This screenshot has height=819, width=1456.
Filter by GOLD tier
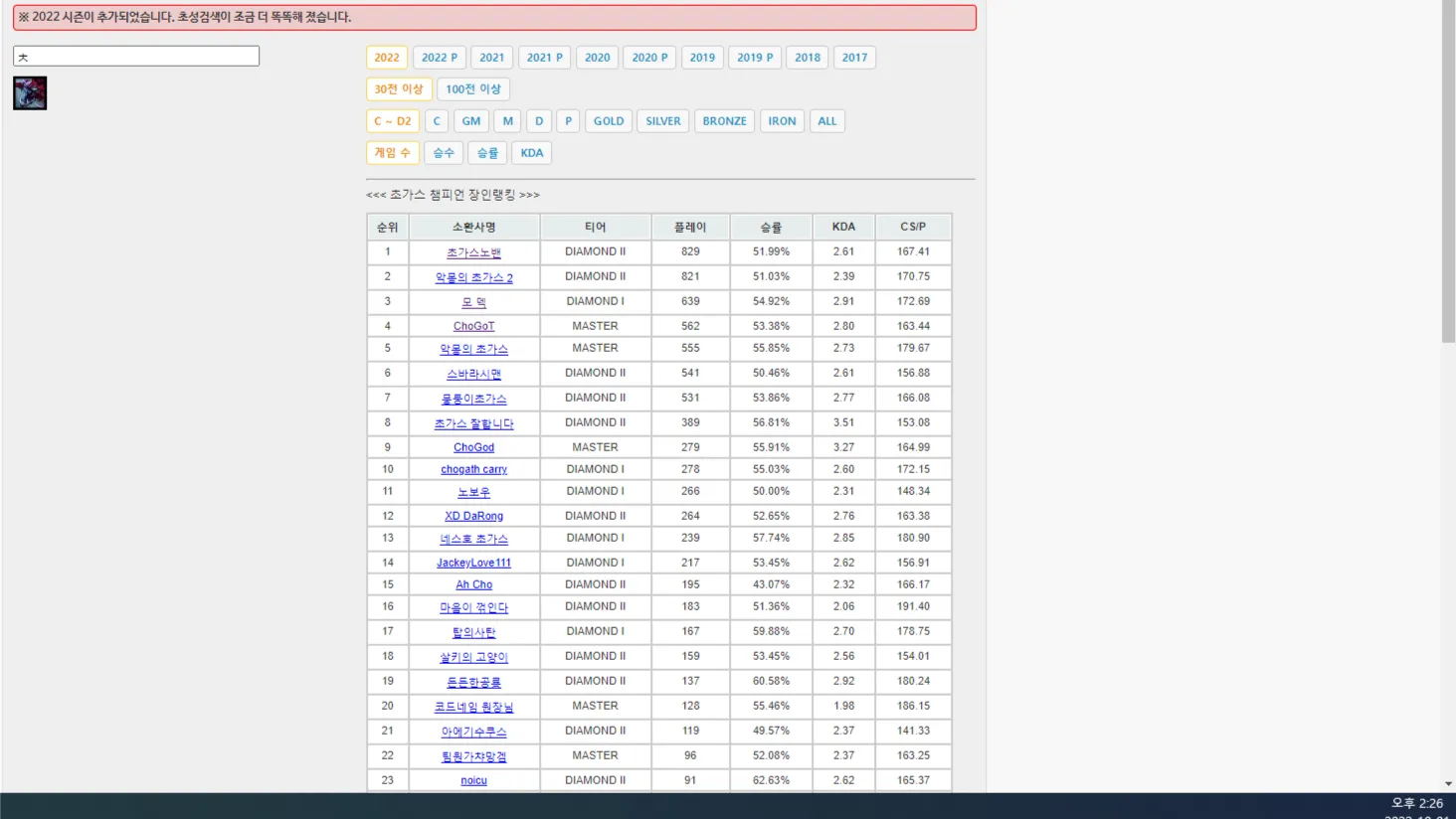[609, 121]
